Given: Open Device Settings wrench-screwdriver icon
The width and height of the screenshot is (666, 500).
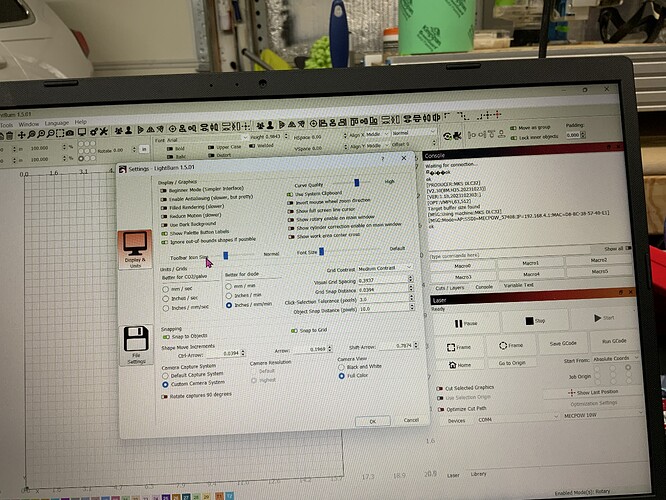Looking at the screenshot, I should point(104,131).
